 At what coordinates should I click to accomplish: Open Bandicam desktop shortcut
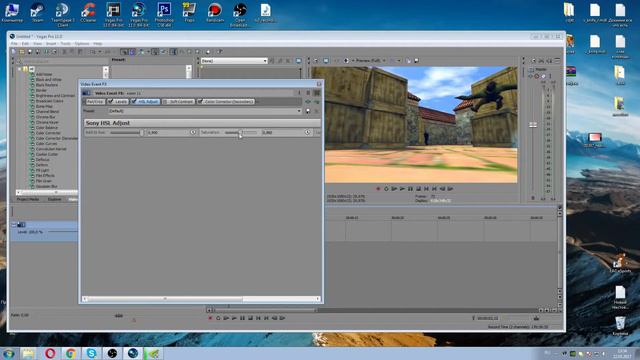[215, 13]
